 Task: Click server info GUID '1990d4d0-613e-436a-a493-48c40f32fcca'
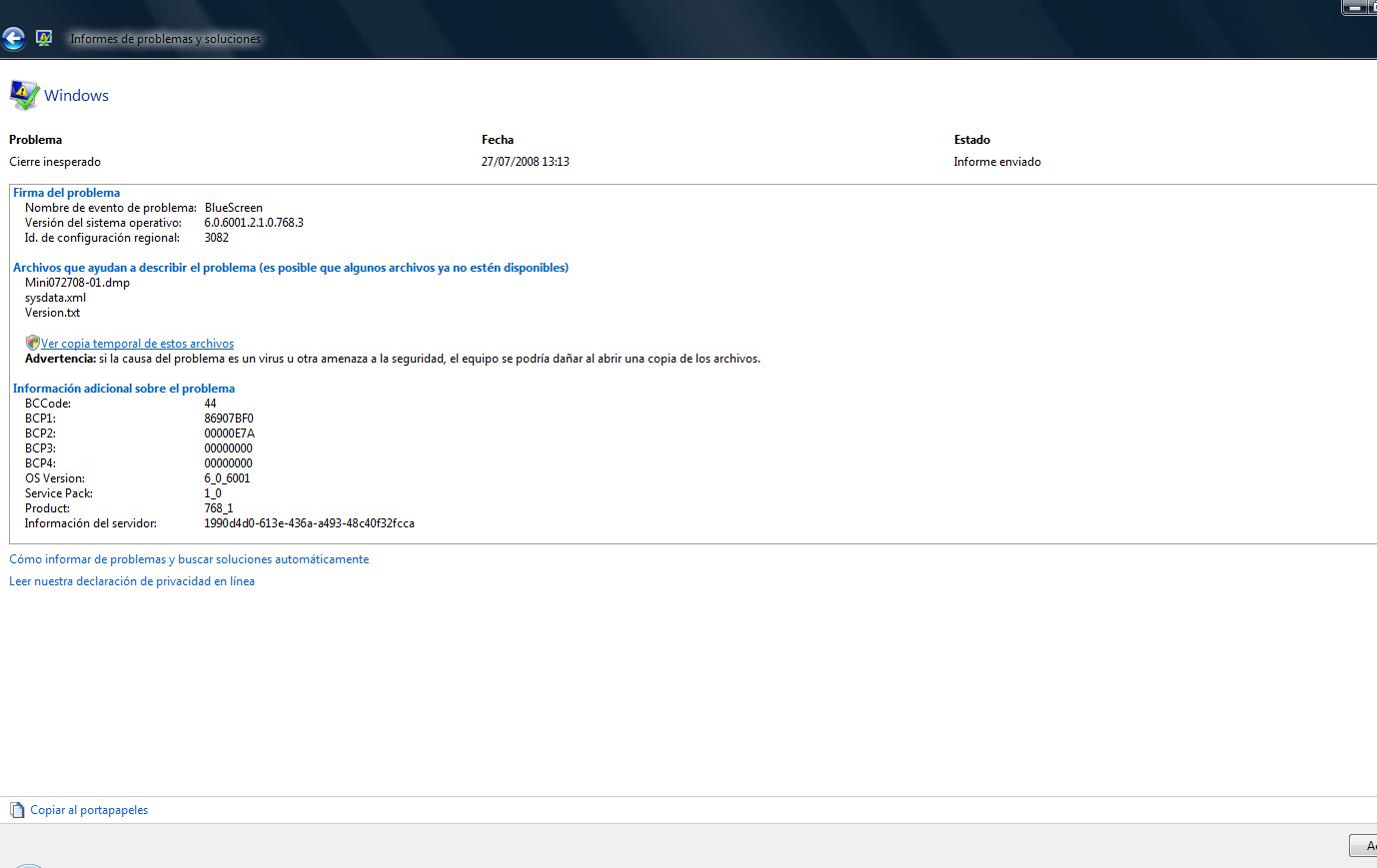click(x=310, y=523)
